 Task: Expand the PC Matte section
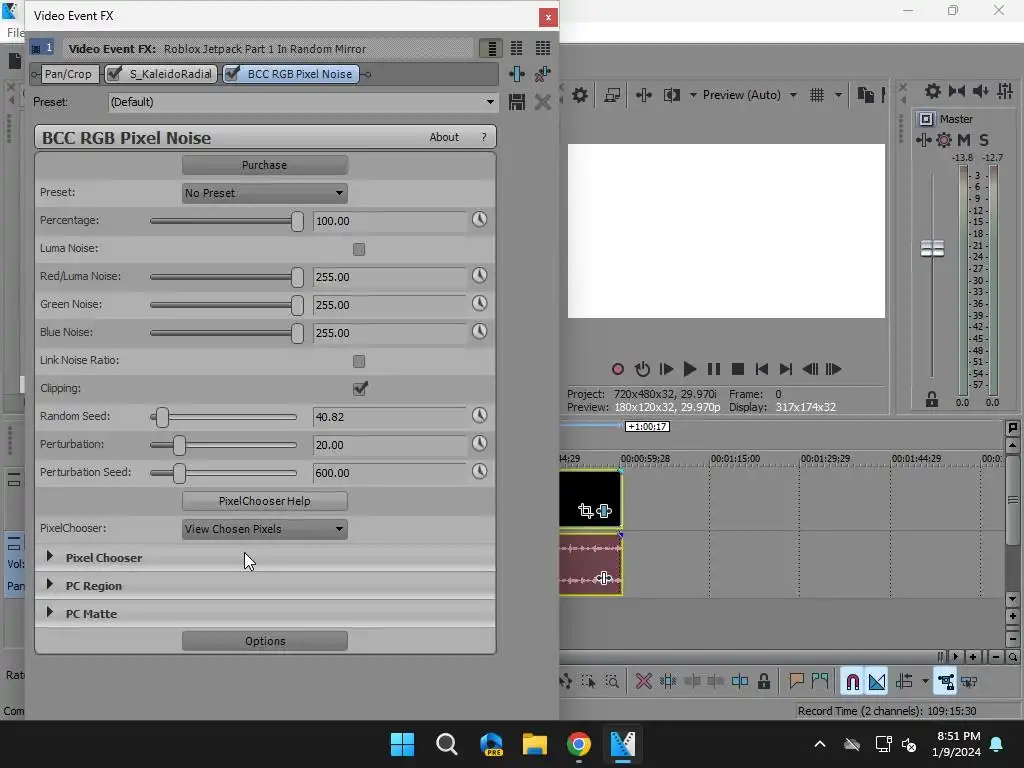click(50, 613)
